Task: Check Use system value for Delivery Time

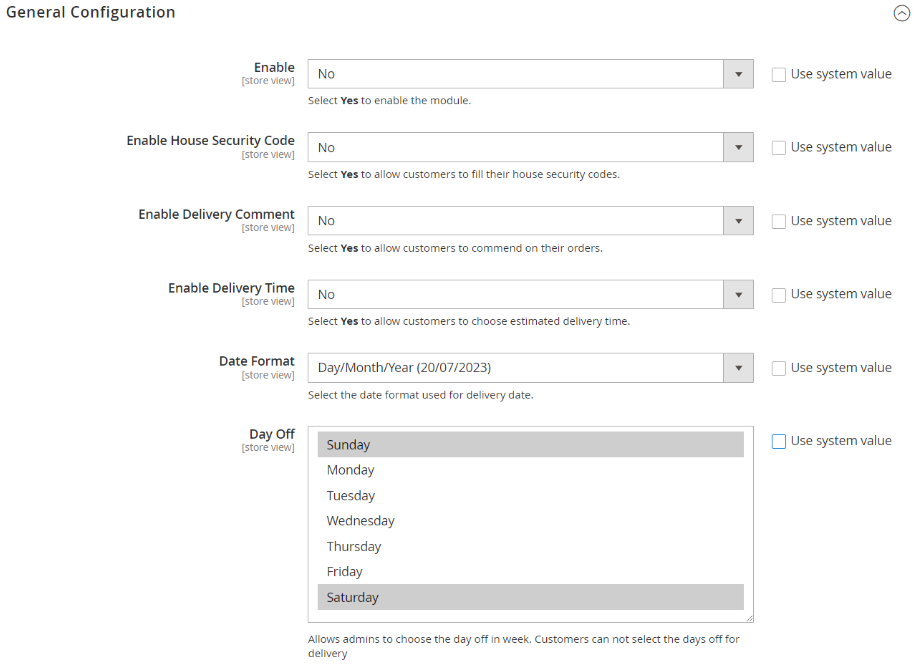Action: pos(779,294)
